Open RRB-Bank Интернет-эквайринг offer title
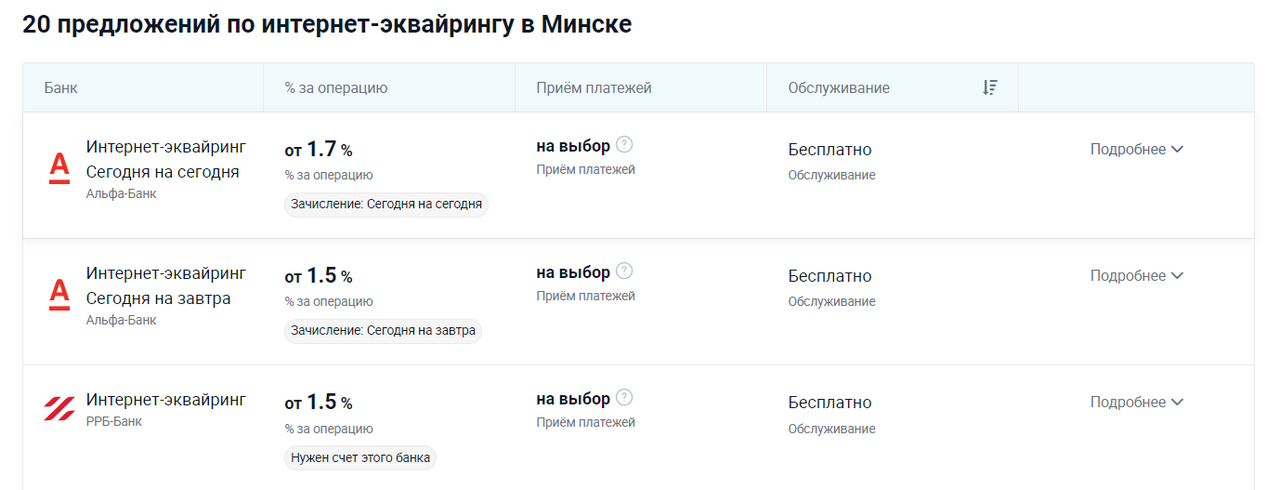Viewport: 1280px width, 490px height. point(165,400)
